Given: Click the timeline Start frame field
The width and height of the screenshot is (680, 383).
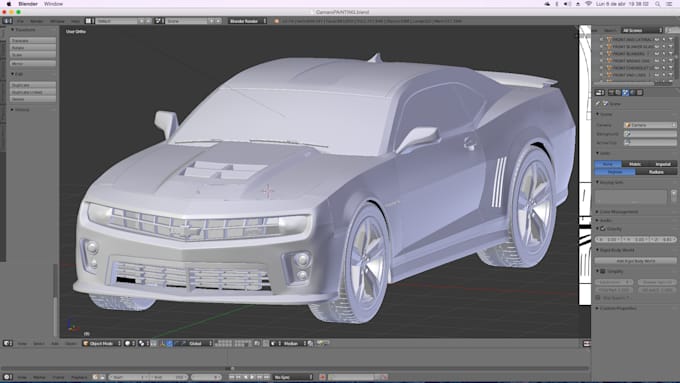Looking at the screenshot, I should pos(129,377).
